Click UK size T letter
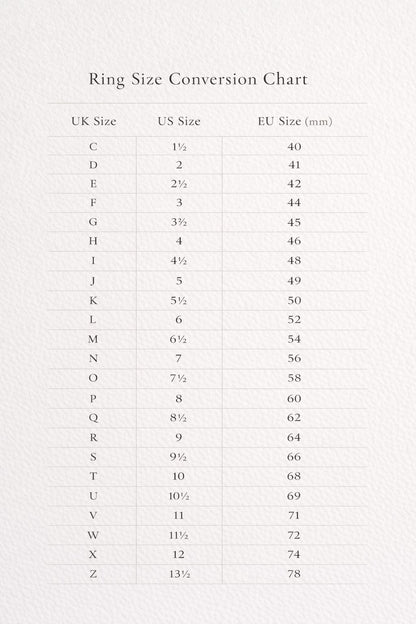The width and height of the screenshot is (416, 624). pos(93,476)
